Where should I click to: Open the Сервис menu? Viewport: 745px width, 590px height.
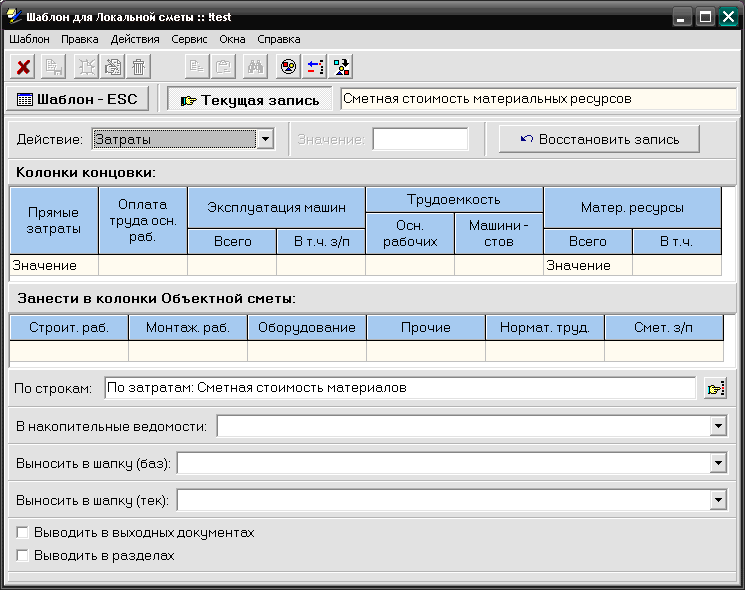pos(189,39)
